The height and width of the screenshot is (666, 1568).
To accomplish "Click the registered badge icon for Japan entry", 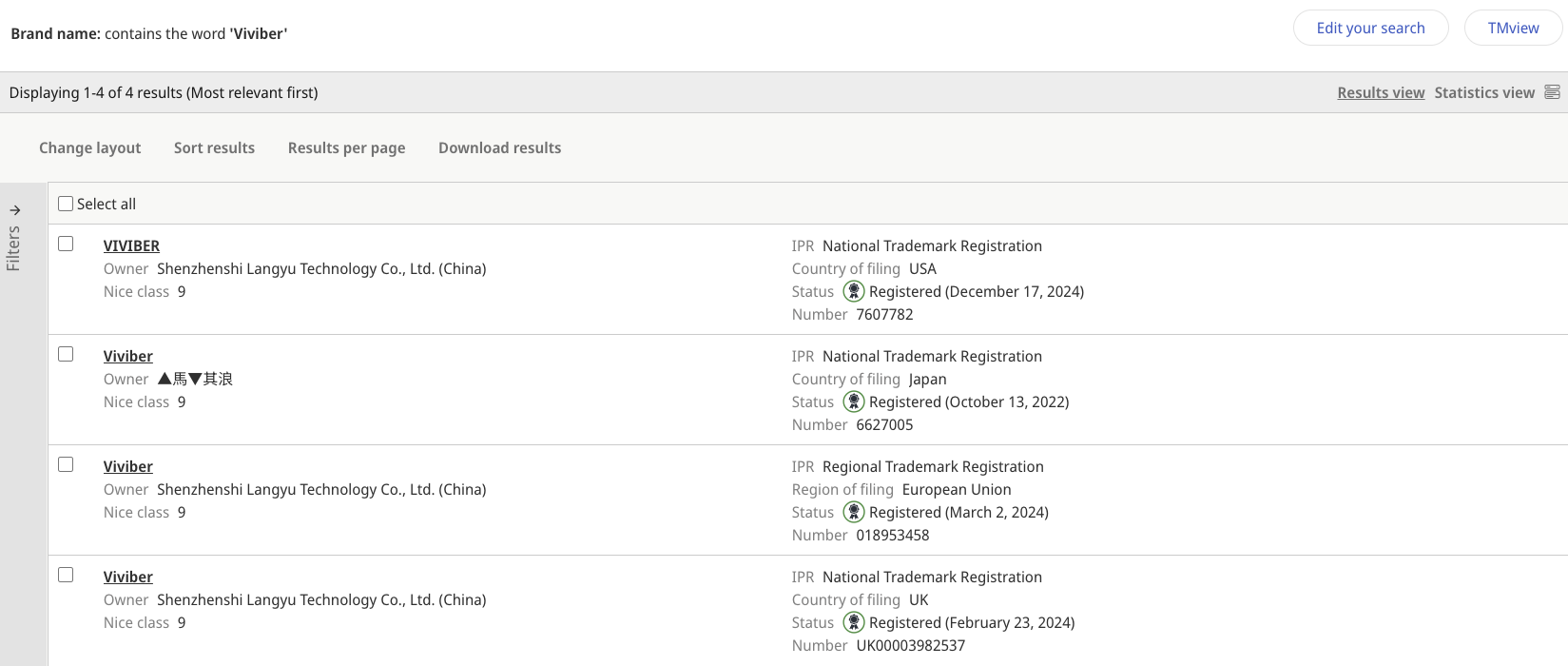I will pyautogui.click(x=854, y=402).
